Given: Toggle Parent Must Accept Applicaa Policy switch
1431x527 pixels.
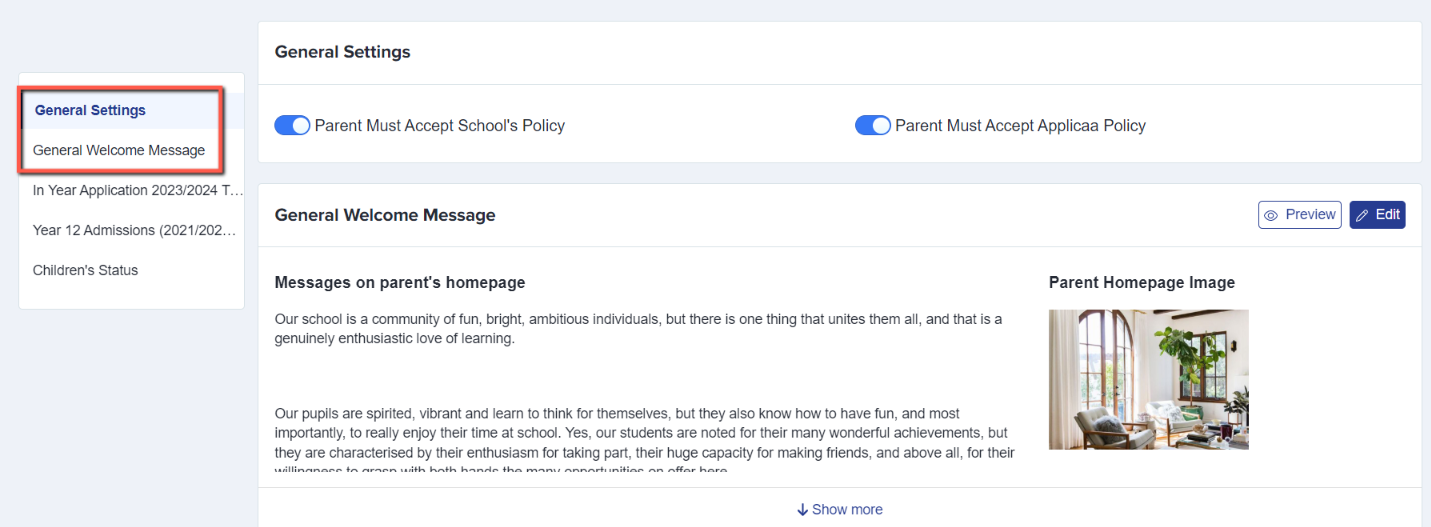Looking at the screenshot, I should pos(873,126).
